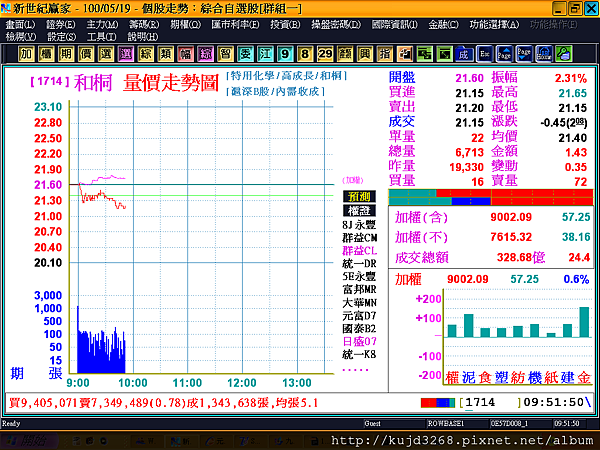The height and width of the screenshot is (450, 600).
Task: Click the orange window icon after 指
Action: tap(404, 54)
